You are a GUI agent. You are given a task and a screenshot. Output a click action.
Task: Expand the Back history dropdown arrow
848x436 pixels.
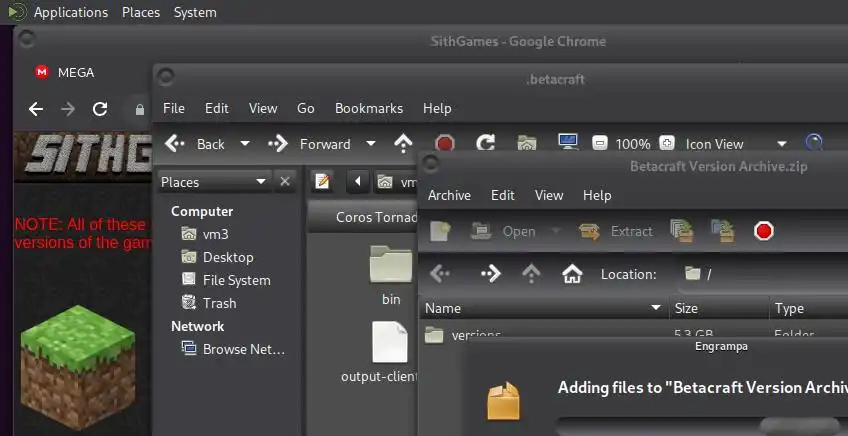pyautogui.click(x=245, y=144)
